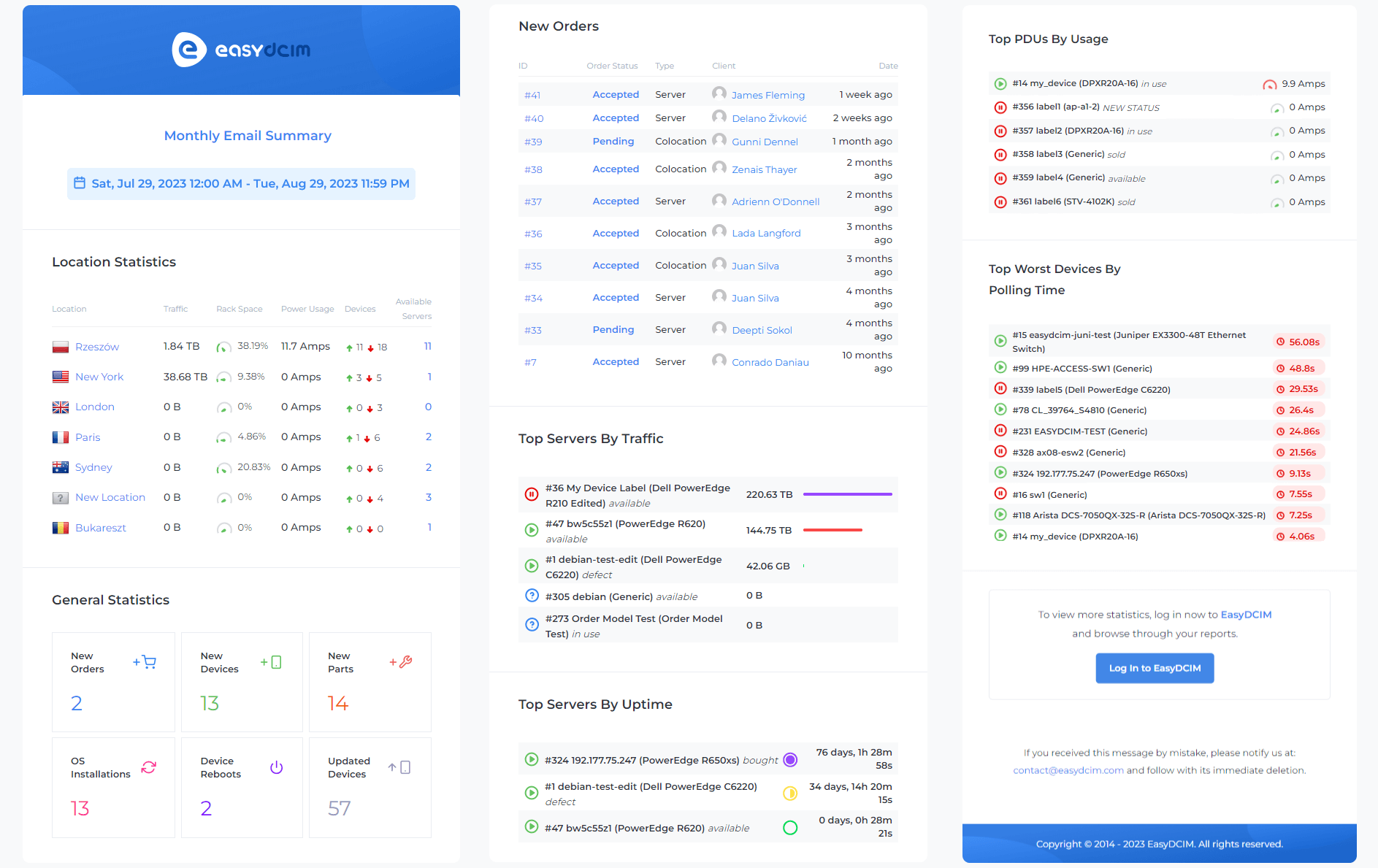Click the avatar icon beside James Fleming
Viewport: 1378px width, 868px height.
(x=719, y=93)
